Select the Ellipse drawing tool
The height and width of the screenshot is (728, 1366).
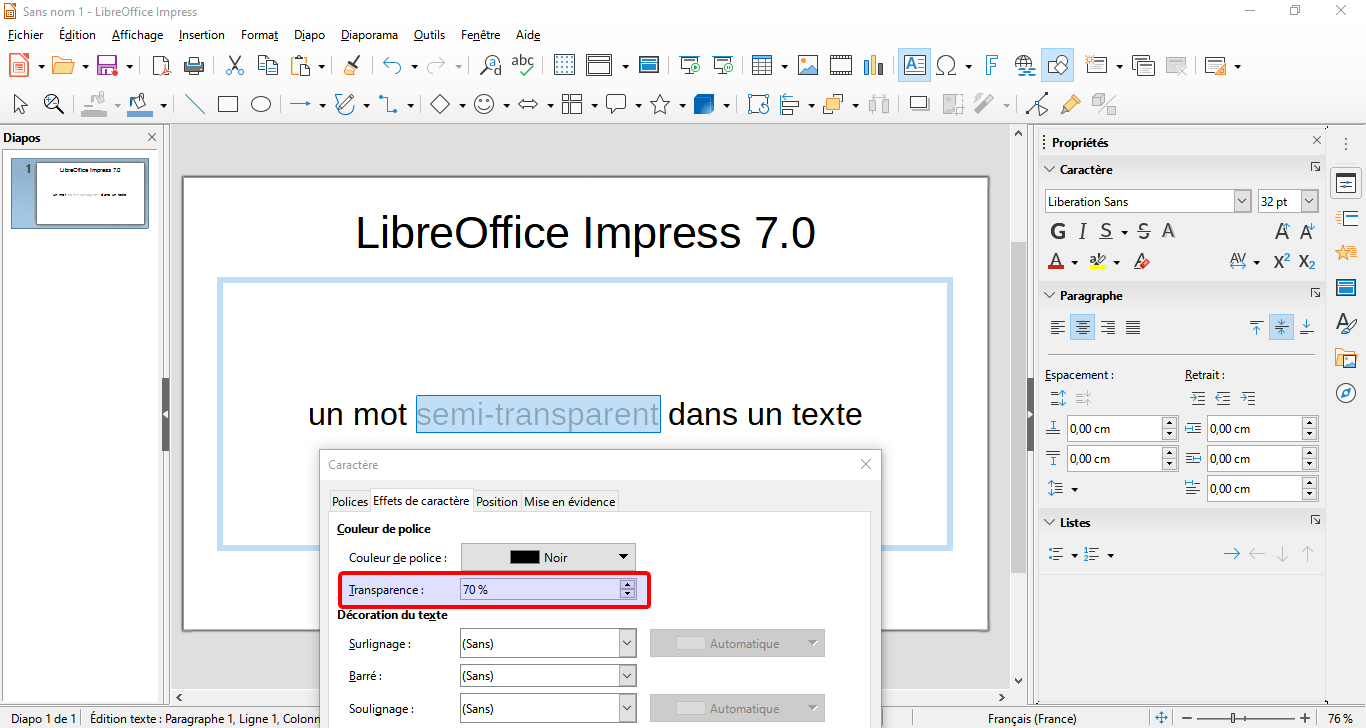pyautogui.click(x=260, y=104)
